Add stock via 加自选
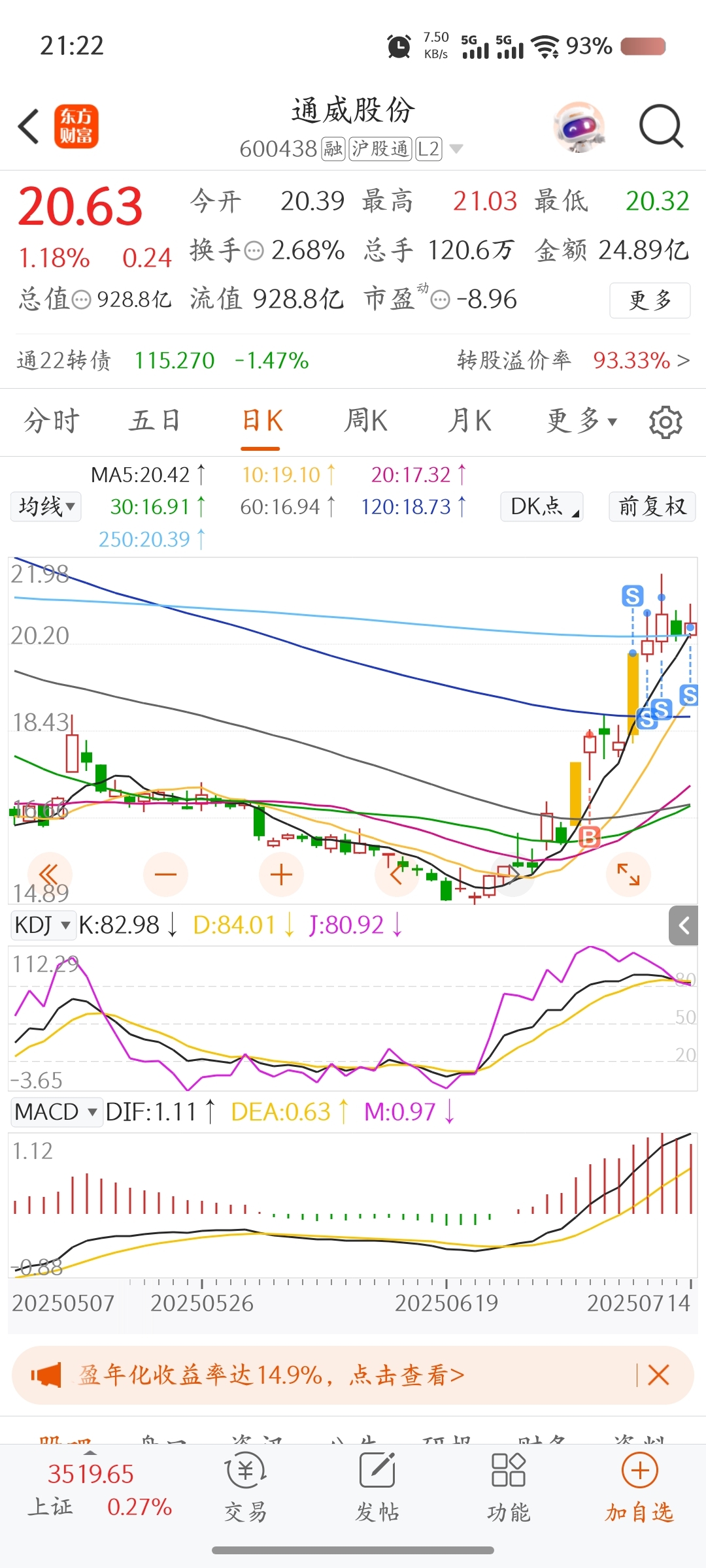706x1568 pixels. pyautogui.click(x=639, y=1489)
